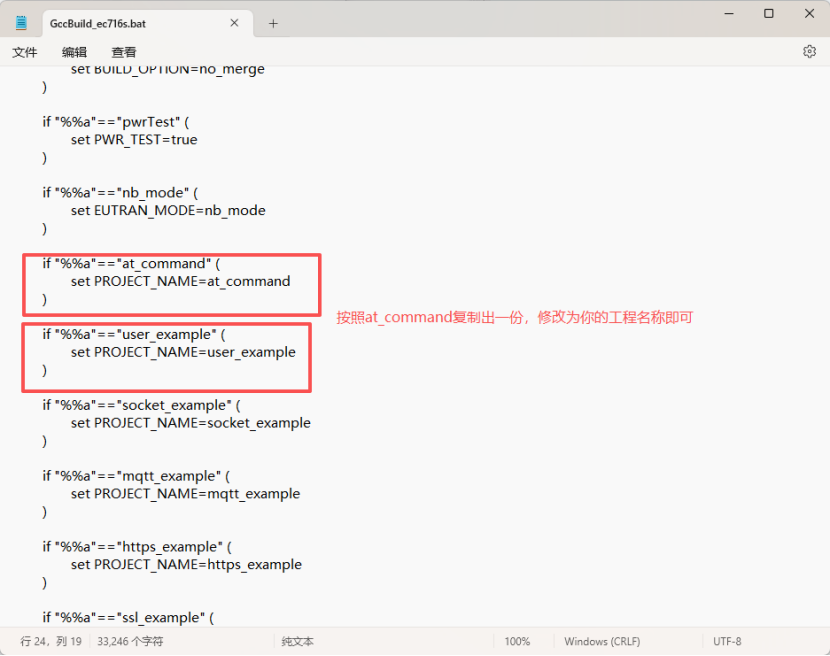Click the Windows (CRLF) line ending entry
The height and width of the screenshot is (656, 830).
(602, 641)
